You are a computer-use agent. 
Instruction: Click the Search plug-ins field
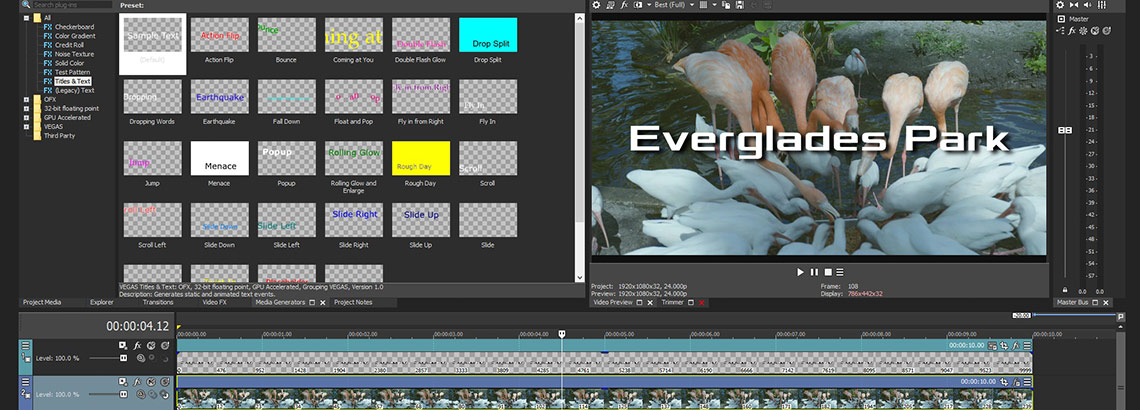[71, 4]
